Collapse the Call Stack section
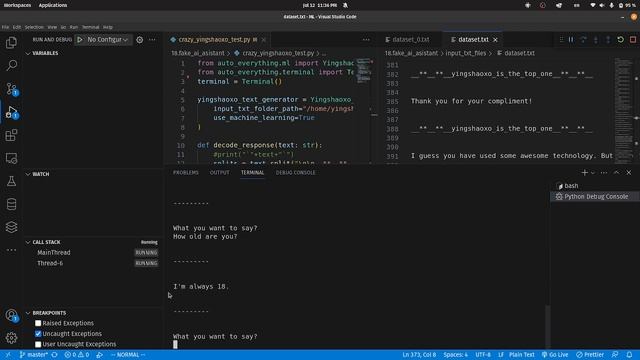 (x=46, y=242)
